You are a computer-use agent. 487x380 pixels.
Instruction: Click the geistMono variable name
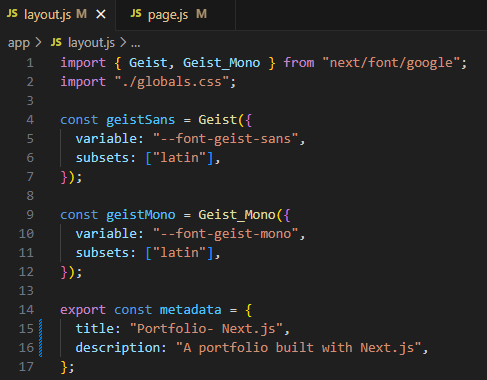coord(140,215)
